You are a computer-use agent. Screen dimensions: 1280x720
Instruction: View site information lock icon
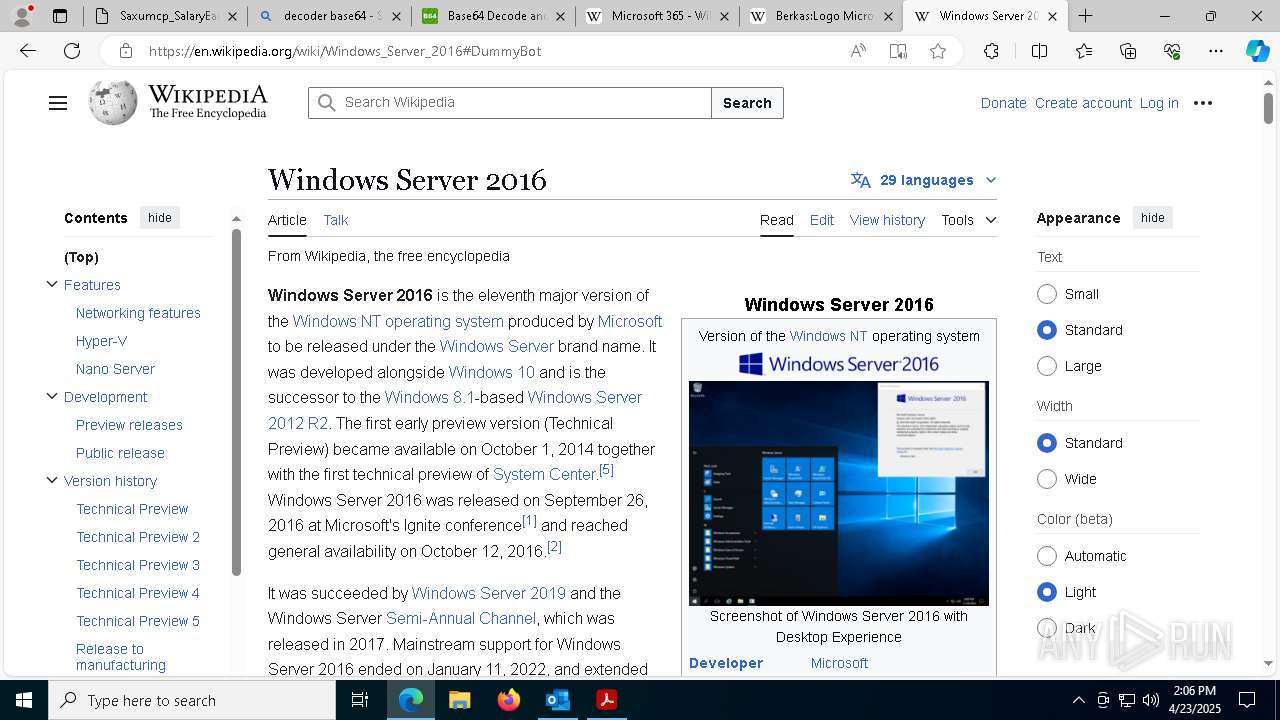(125, 51)
